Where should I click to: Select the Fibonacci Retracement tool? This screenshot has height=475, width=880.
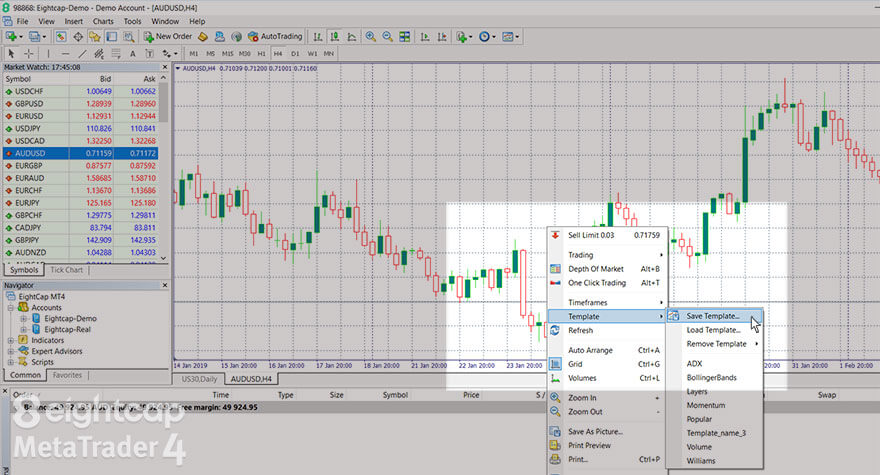(116, 54)
